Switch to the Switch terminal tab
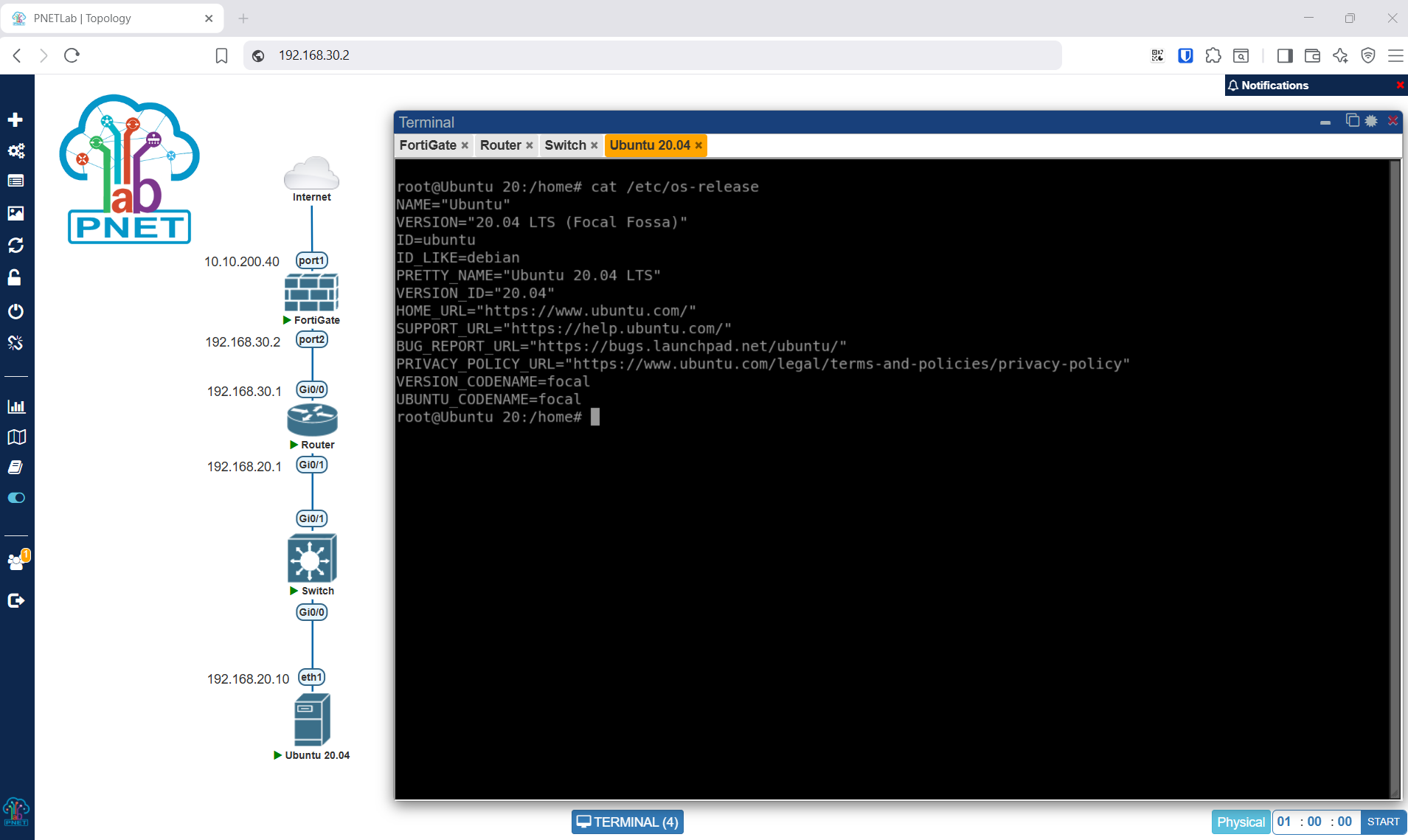Viewport: 1408px width, 840px height. (x=565, y=145)
